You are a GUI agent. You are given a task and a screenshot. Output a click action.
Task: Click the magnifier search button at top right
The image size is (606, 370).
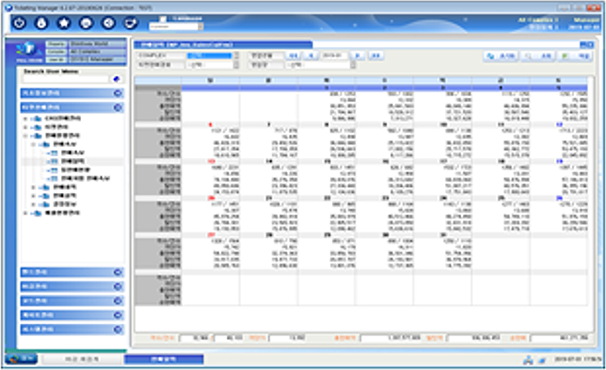coord(539,56)
